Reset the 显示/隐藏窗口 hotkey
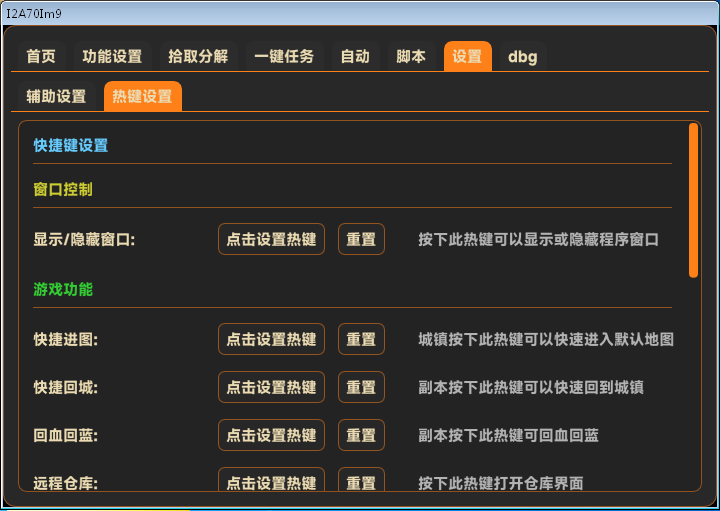The image size is (720, 511). [x=361, y=240]
